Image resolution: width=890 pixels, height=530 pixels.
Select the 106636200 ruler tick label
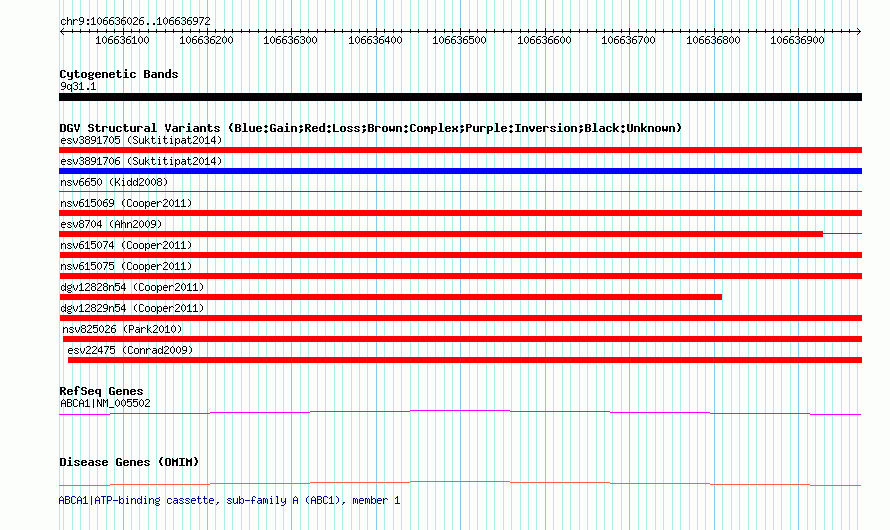(x=206, y=40)
